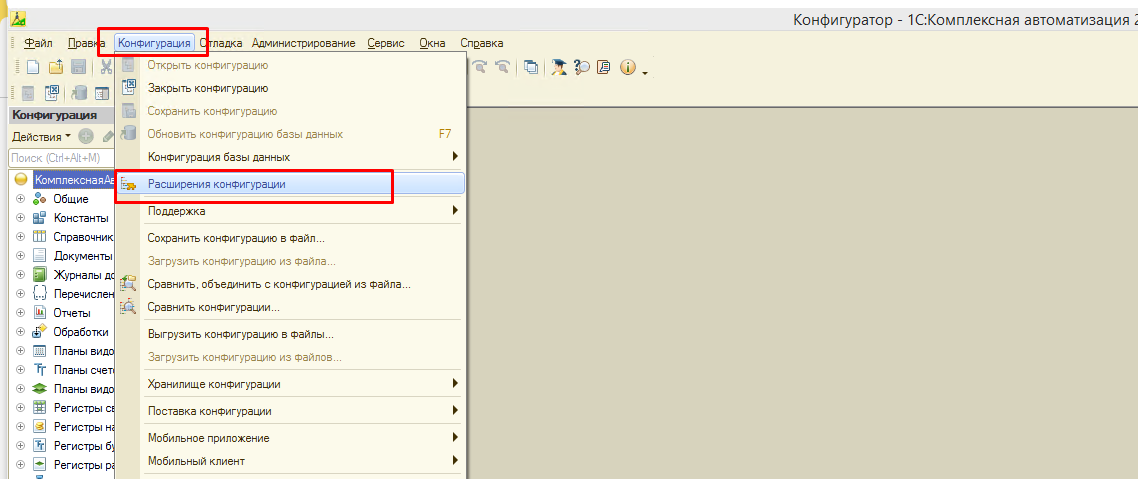Click the second find-arrow magnifier toolbar icon
Screen dimensions: 1138x479
pyautogui.click(x=502, y=67)
